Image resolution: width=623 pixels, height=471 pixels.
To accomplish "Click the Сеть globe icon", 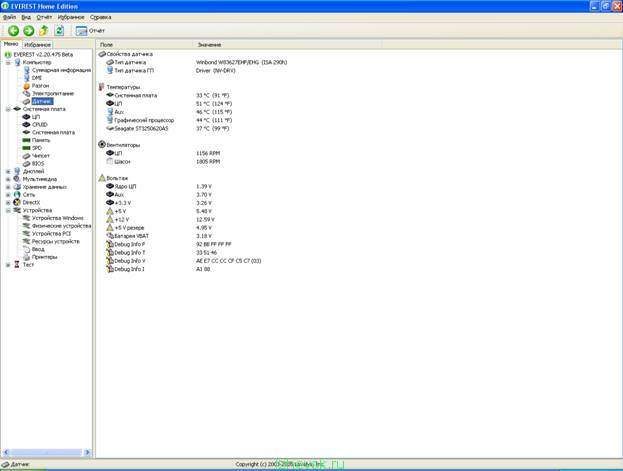I will click(x=17, y=195).
